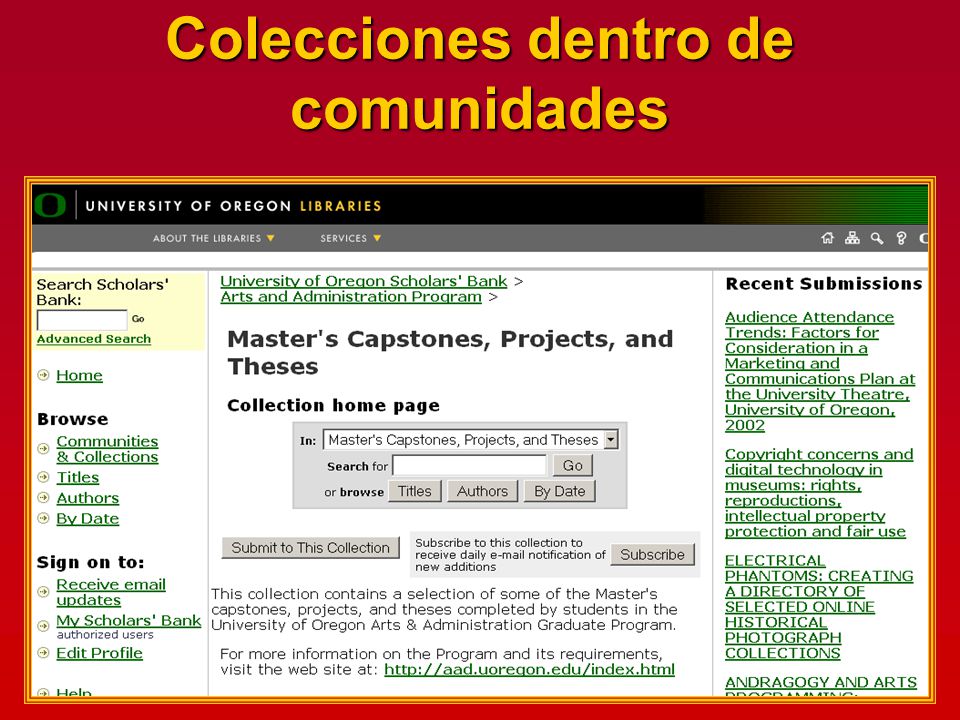Browse Communities & Collections link
960x720 pixels.
[x=108, y=449]
